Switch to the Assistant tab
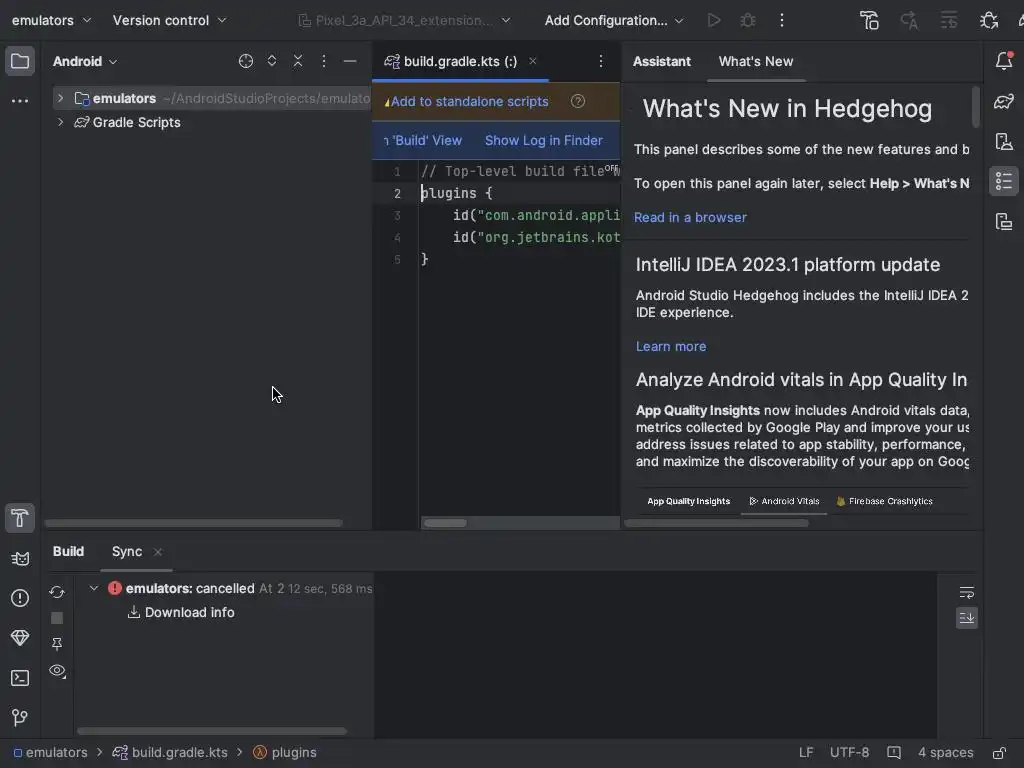Viewport: 1024px width, 768px height. [x=662, y=61]
